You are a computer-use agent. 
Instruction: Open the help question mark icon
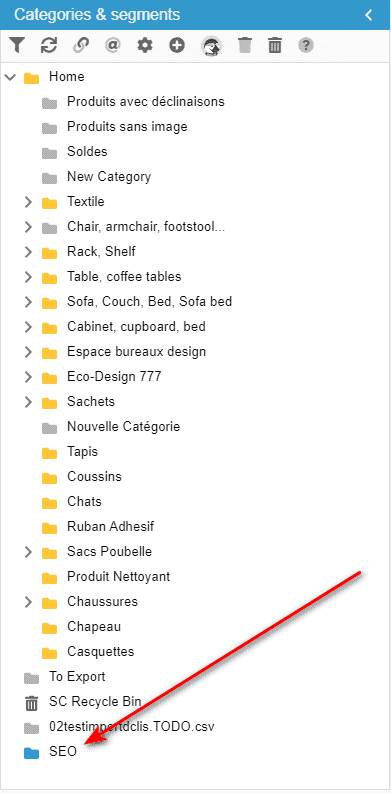pos(305,46)
